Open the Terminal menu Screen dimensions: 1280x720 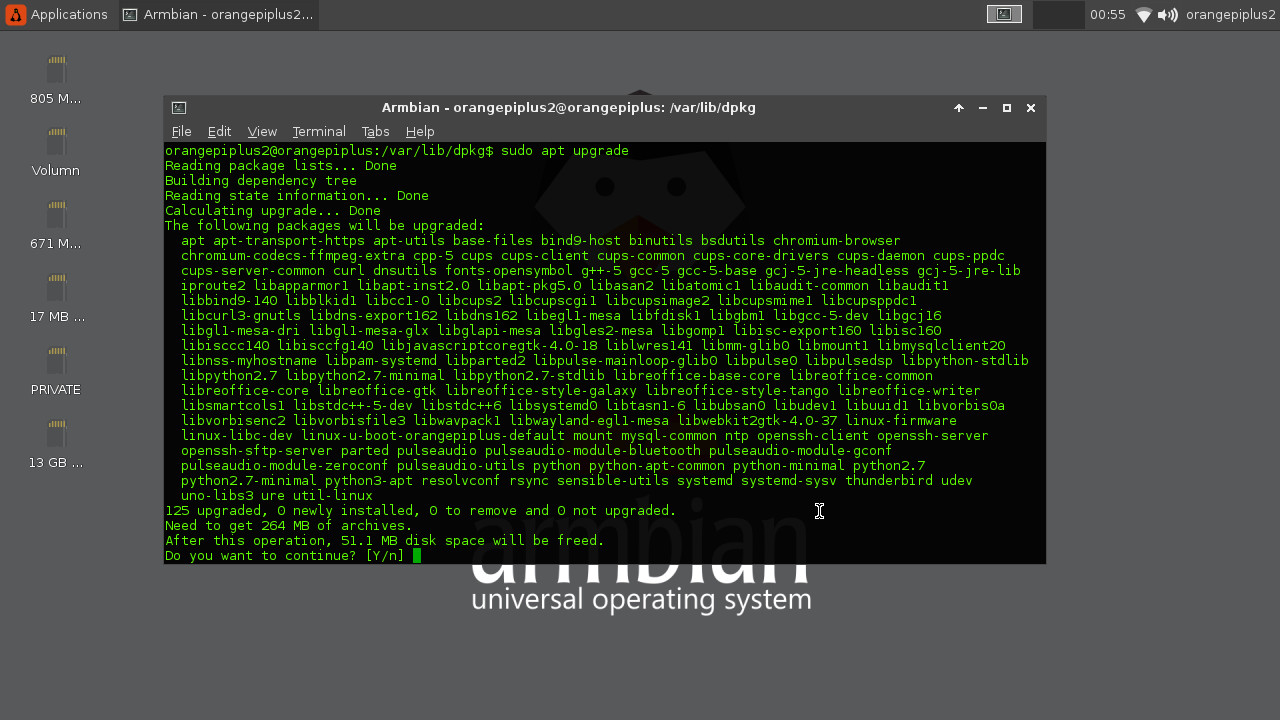coord(319,132)
